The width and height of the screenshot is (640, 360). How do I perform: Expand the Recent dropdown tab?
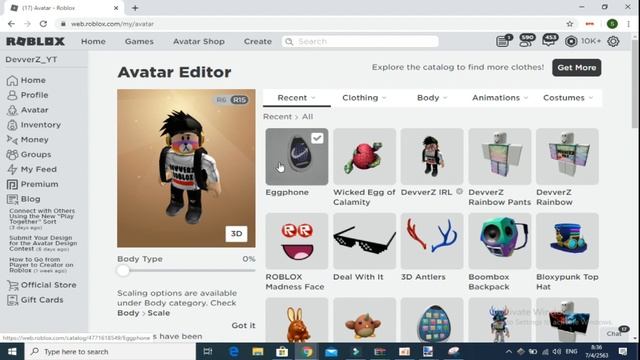click(x=297, y=98)
